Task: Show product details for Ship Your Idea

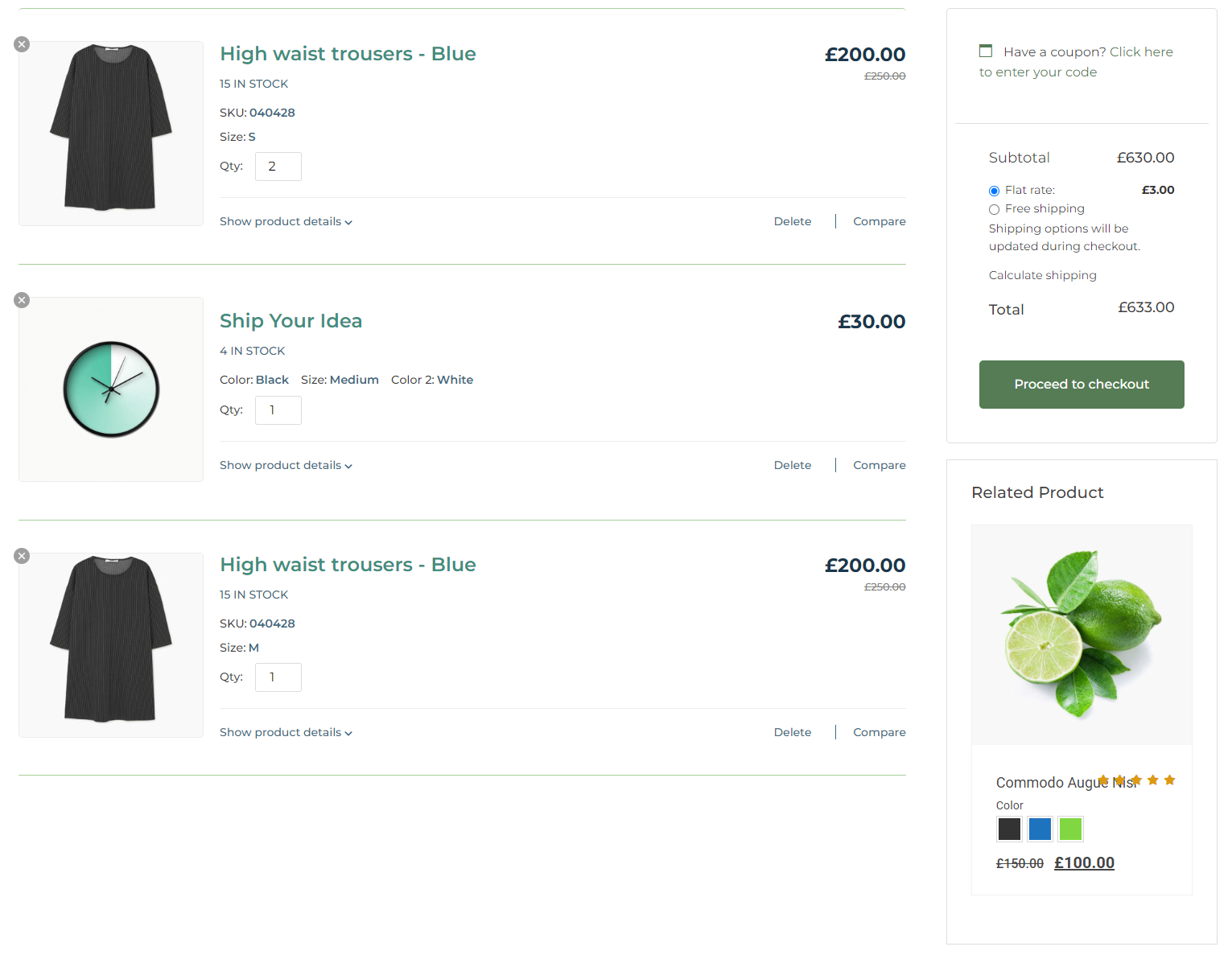Action: pyautogui.click(x=286, y=465)
